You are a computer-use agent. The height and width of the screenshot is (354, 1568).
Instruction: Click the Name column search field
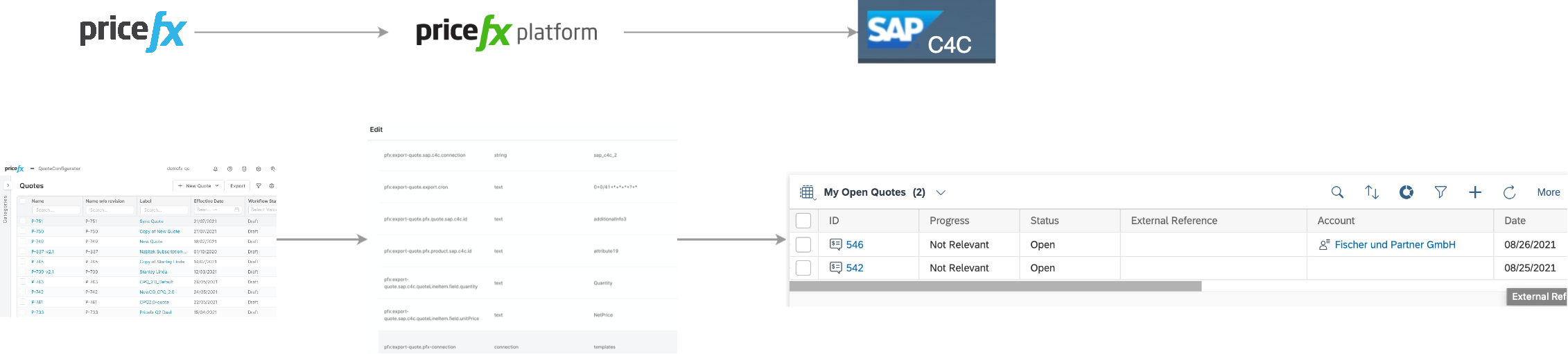tap(55, 210)
